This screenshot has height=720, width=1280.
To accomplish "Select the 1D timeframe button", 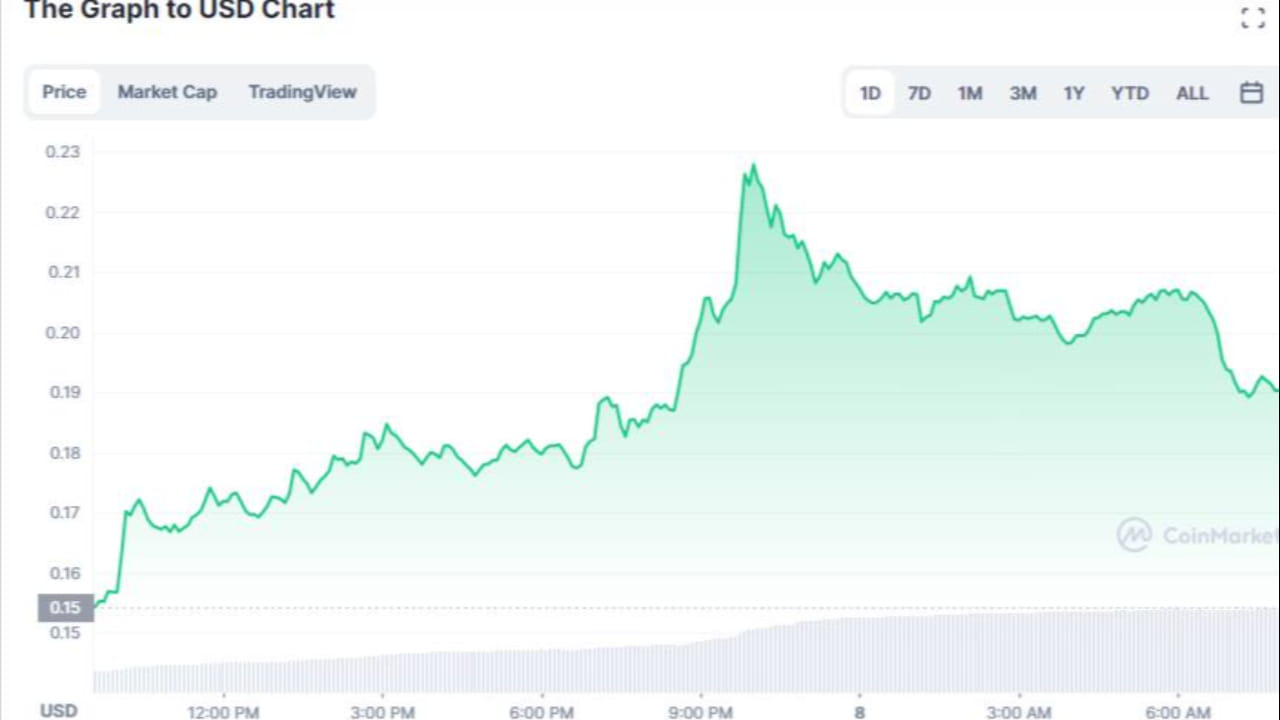I will point(869,92).
